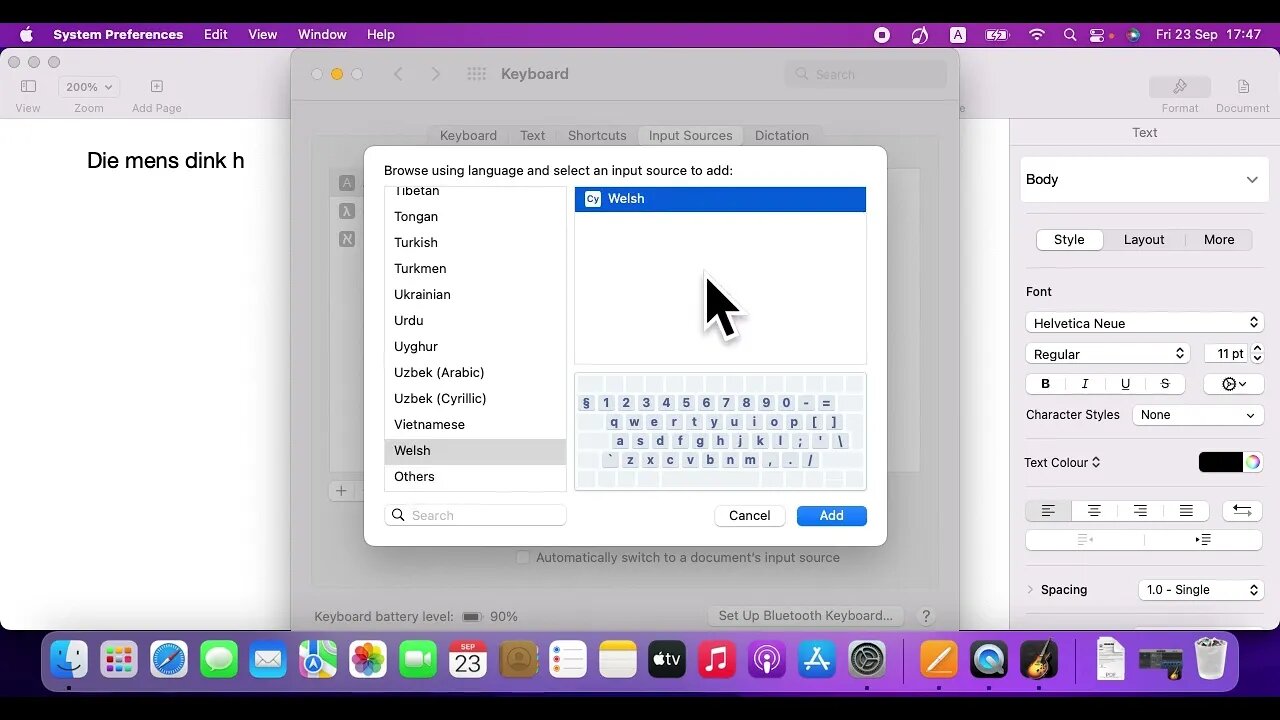Open Podcasts from the Dock
This screenshot has width=1280, height=720.
coord(767,660)
